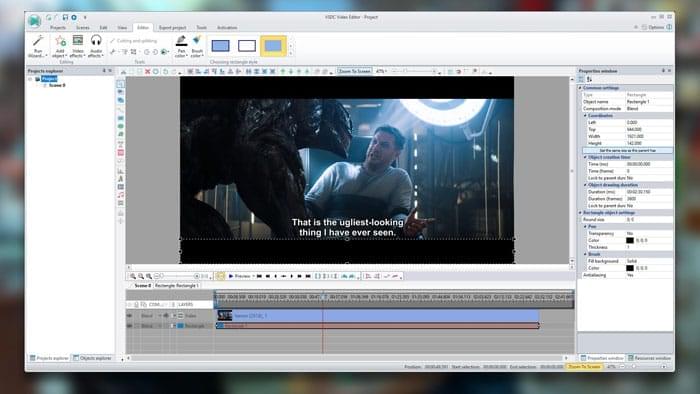Expand the rectangle style gallery
This screenshot has width=700, height=394.
(x=291, y=54)
